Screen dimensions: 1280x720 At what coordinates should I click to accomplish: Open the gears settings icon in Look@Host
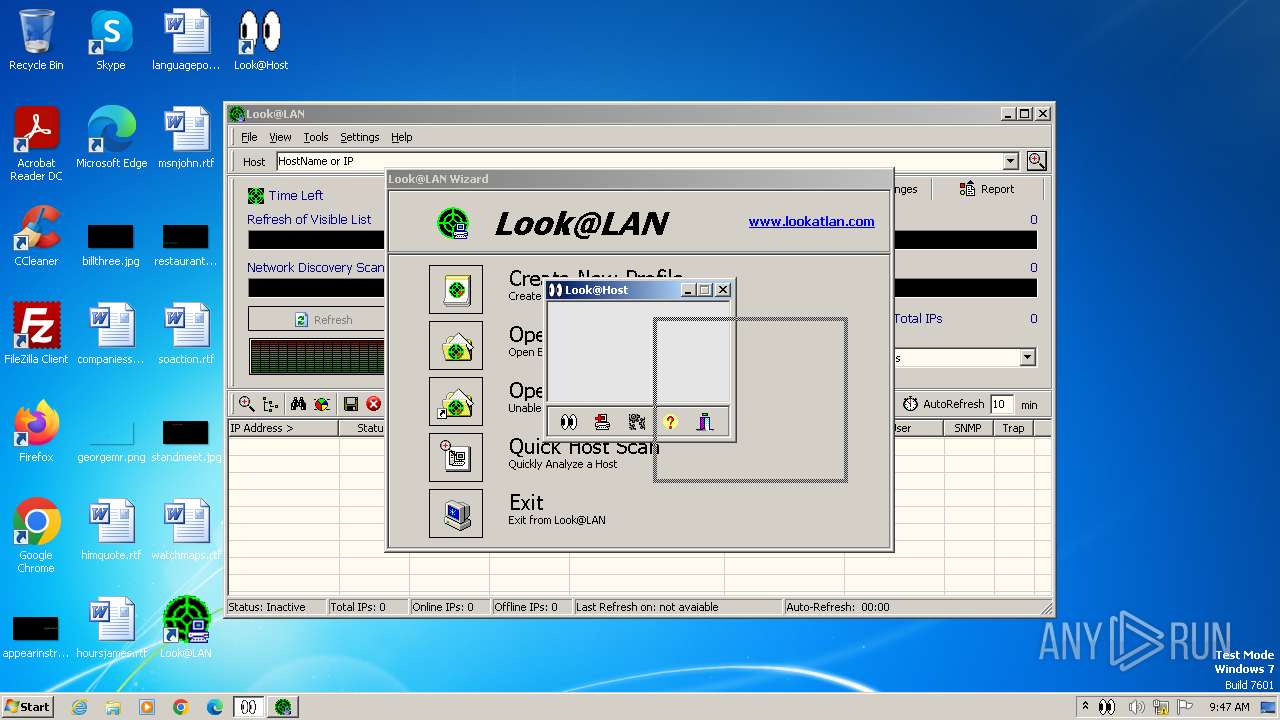(x=636, y=422)
